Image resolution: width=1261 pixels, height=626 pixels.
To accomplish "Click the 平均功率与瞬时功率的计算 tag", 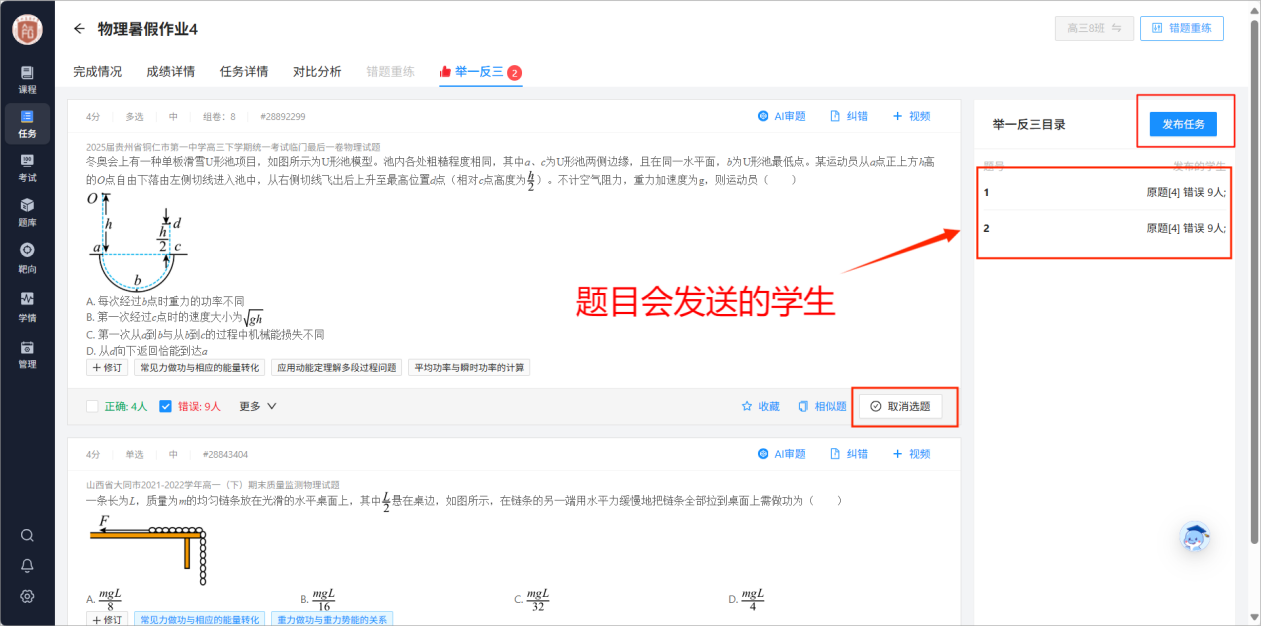I will (469, 368).
